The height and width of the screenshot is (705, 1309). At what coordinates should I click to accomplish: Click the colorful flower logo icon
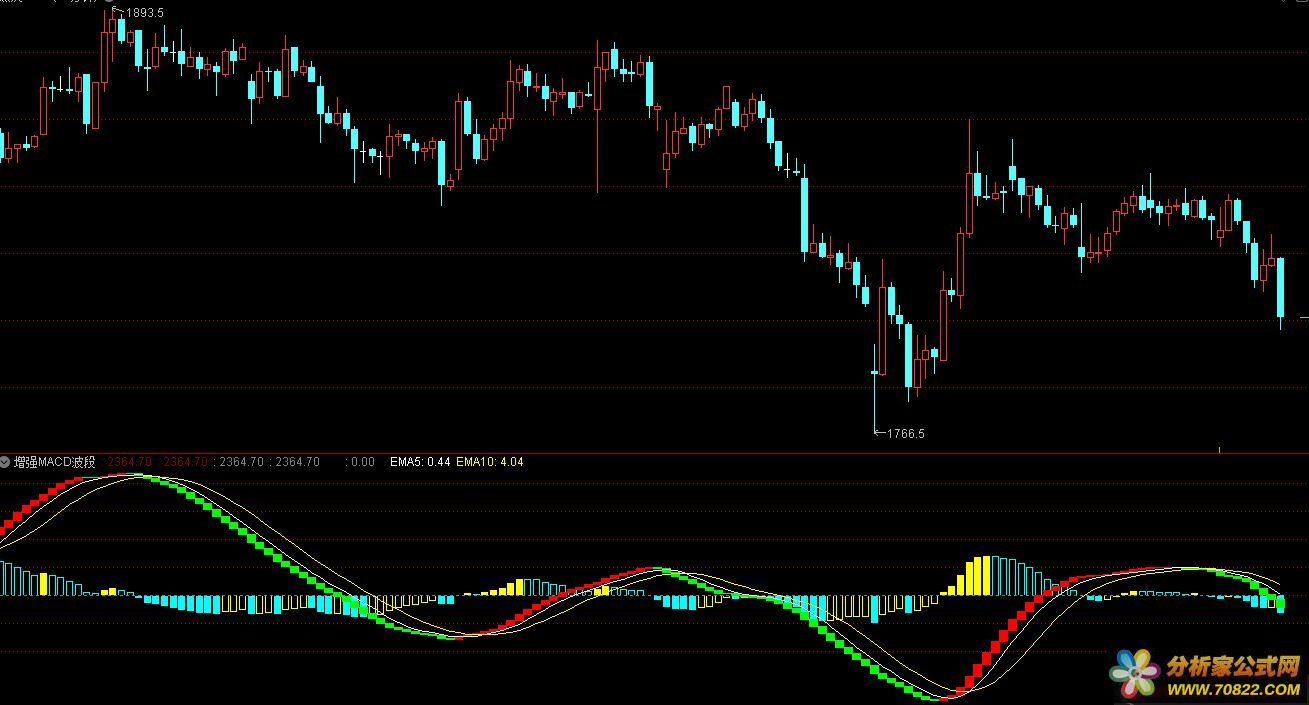(1136, 674)
